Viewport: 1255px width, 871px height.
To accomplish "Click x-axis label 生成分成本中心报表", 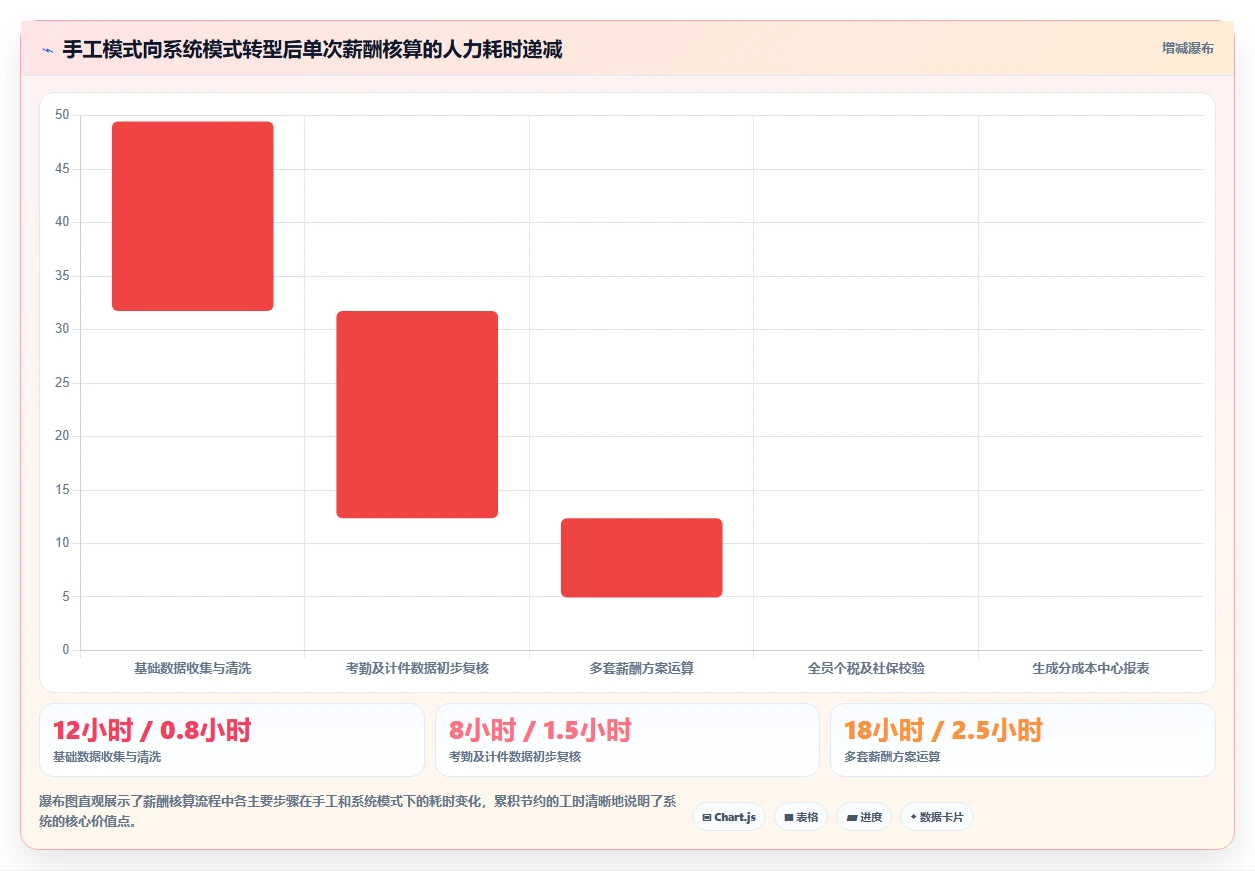I will coord(1090,668).
